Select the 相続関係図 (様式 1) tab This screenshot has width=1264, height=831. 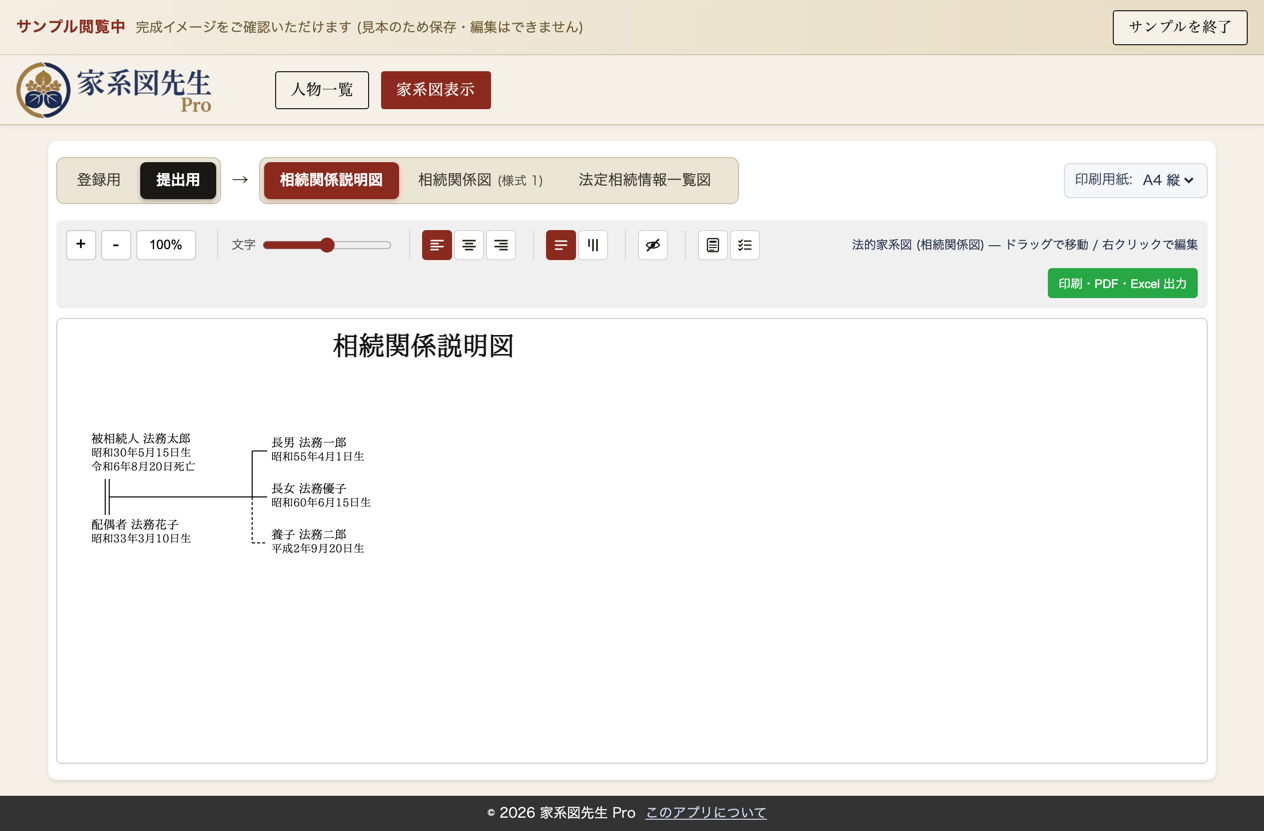[x=480, y=180]
